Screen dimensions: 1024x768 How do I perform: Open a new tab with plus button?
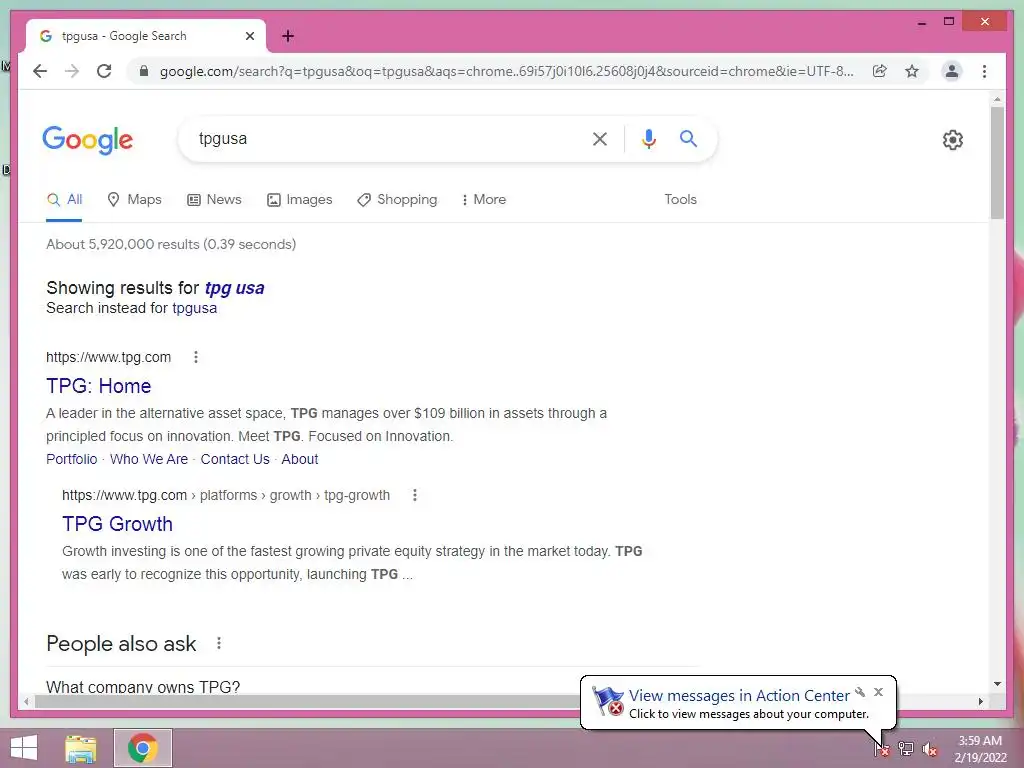[x=288, y=36]
